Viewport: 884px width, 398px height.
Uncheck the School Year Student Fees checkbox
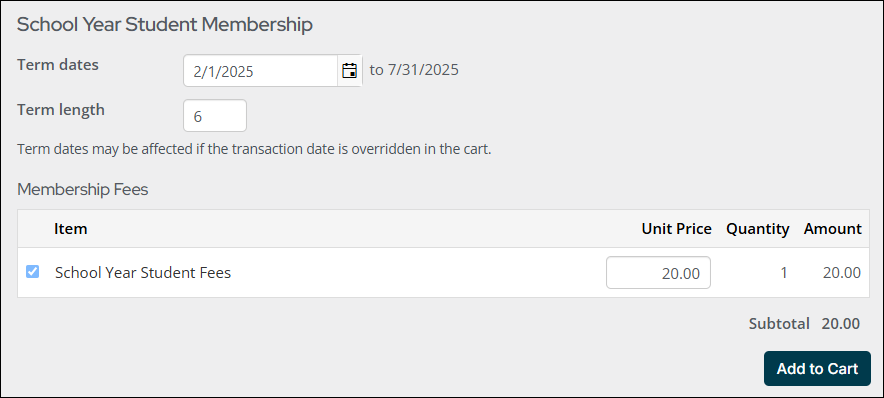tap(33, 272)
